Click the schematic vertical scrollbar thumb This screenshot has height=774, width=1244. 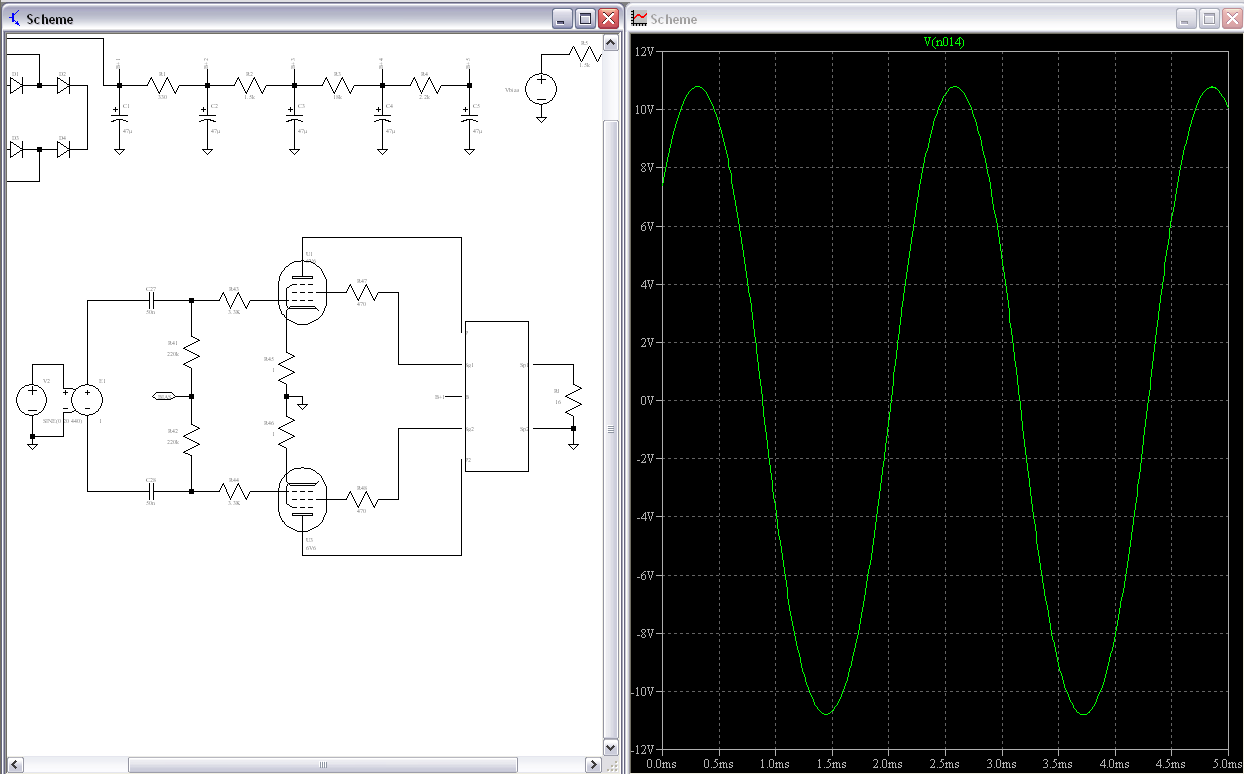click(611, 429)
